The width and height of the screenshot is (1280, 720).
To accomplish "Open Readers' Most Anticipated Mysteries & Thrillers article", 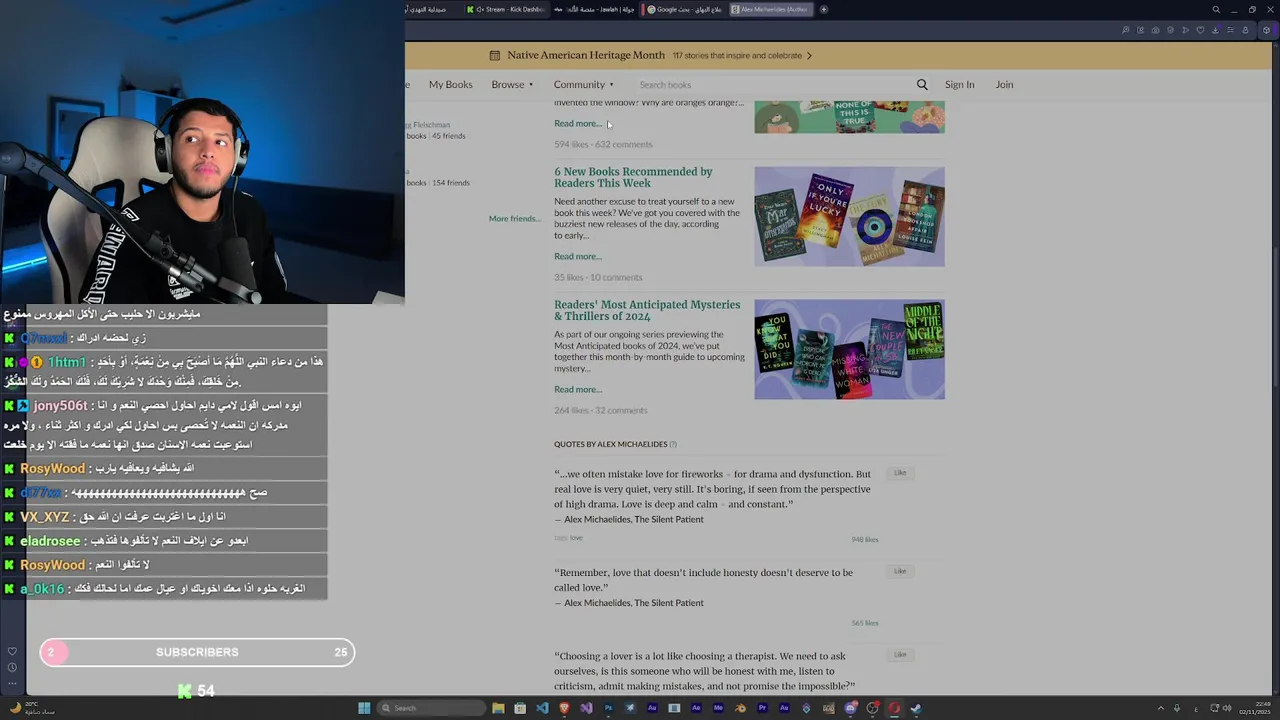I will pos(647,310).
